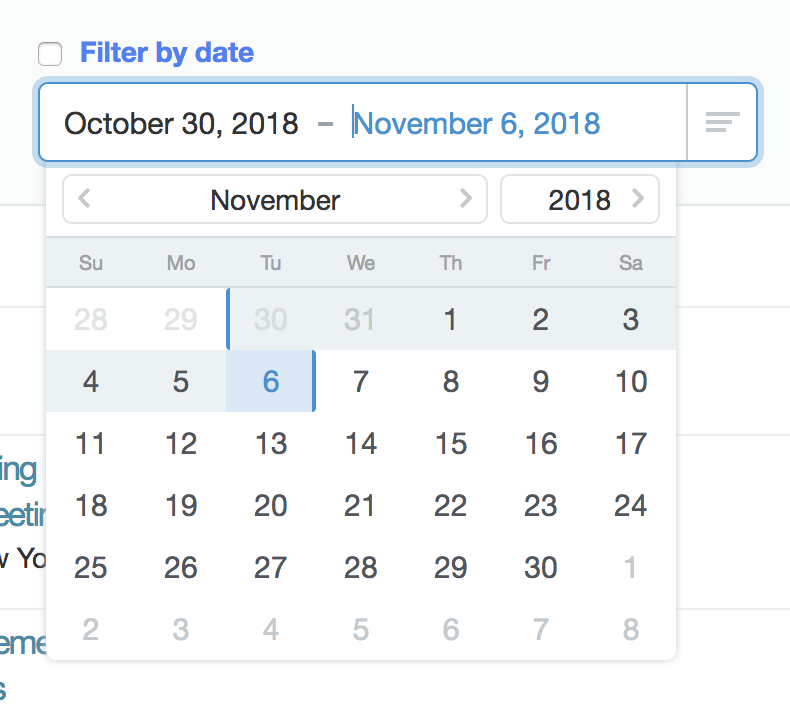Image resolution: width=790 pixels, height=710 pixels.
Task: Open the 2018 year selector
Action: click(580, 200)
